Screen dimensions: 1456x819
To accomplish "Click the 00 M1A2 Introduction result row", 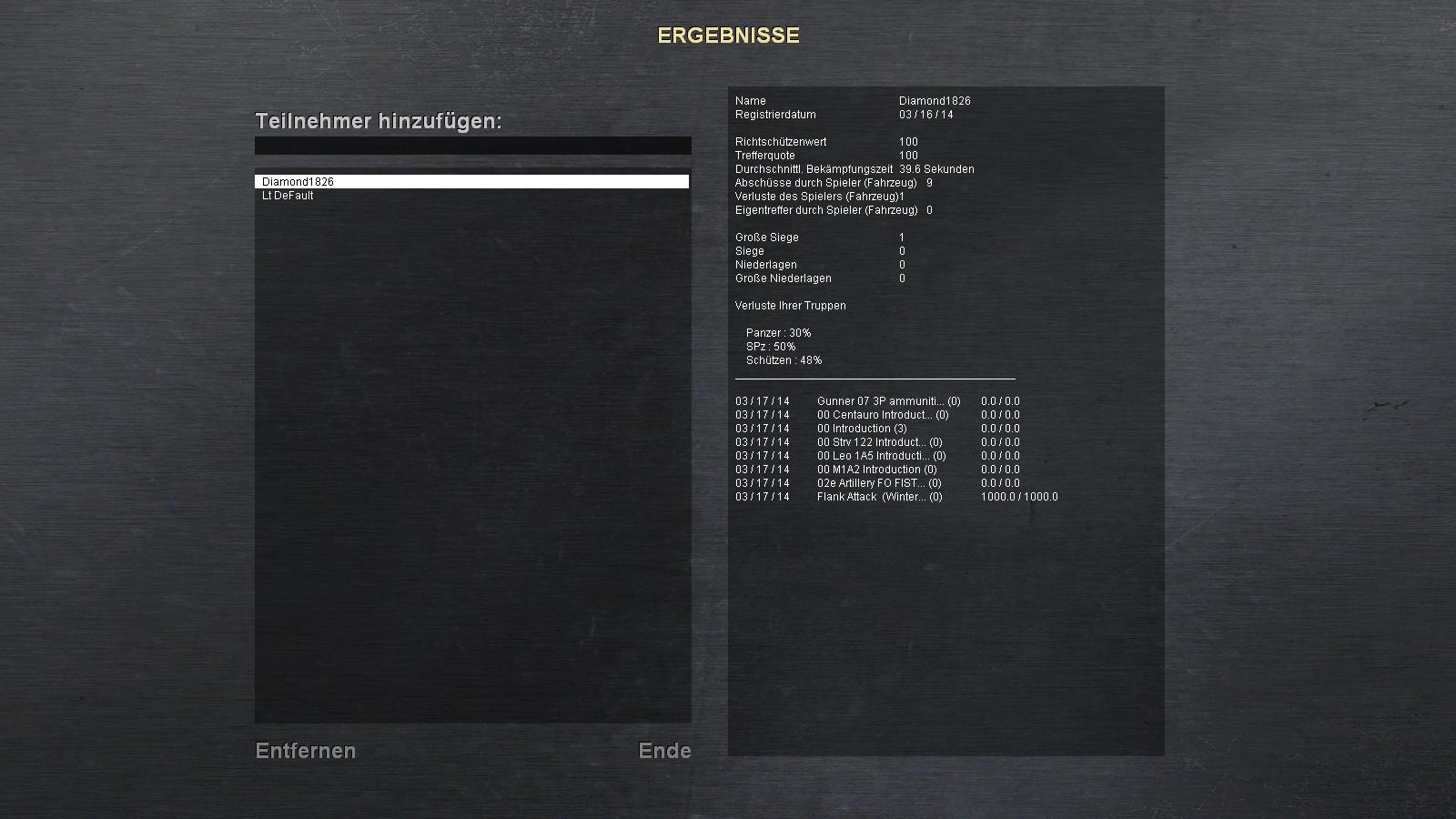I will (876, 470).
